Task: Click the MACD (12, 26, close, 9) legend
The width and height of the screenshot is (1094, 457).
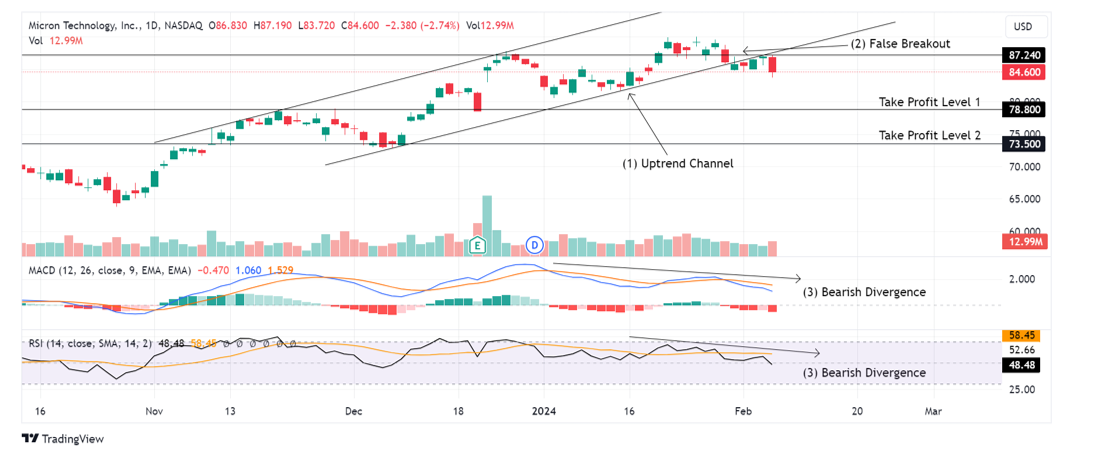Action: [110, 270]
